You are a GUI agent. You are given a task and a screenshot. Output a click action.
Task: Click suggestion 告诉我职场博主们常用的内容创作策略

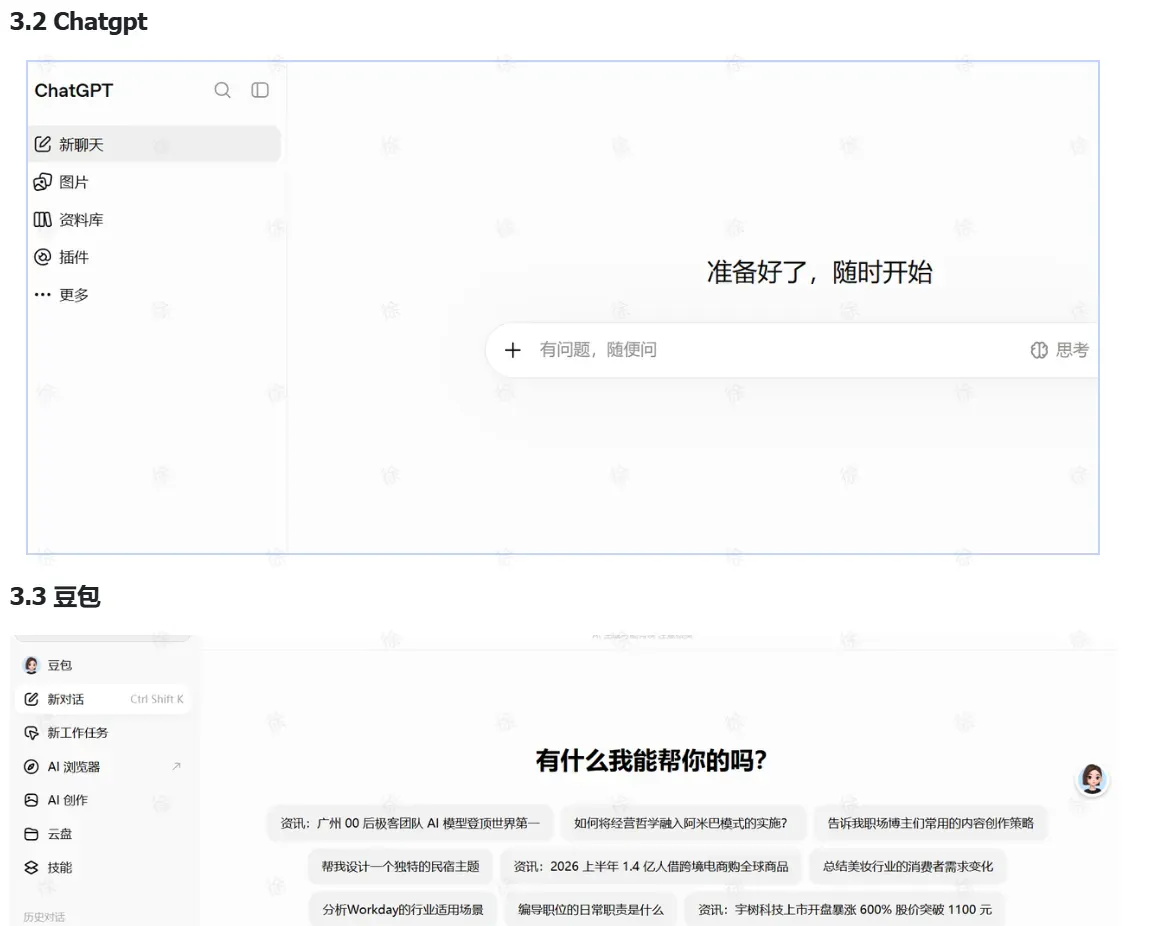click(930, 823)
